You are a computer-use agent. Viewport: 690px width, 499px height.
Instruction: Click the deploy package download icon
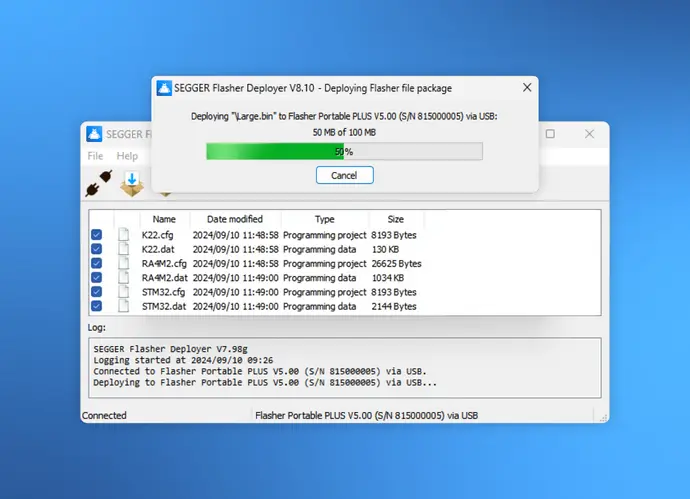[x=131, y=184]
